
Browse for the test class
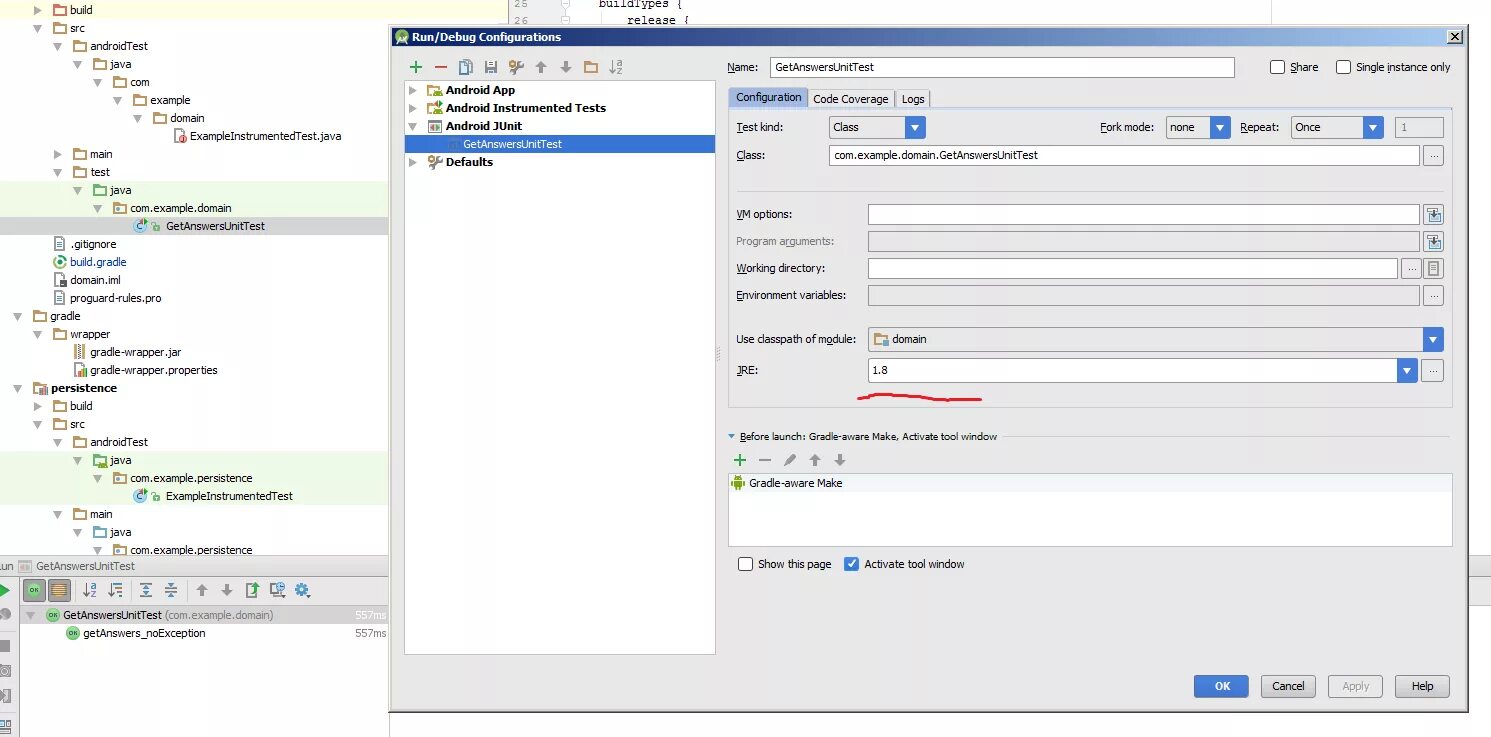(1434, 155)
